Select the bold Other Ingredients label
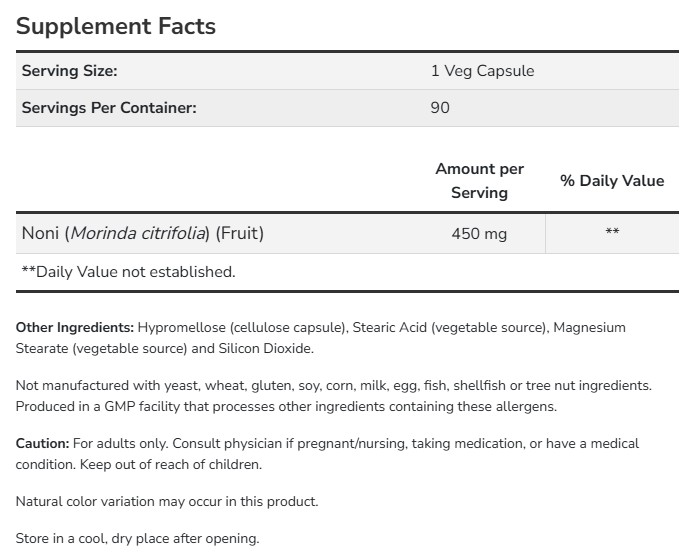The height and width of the screenshot is (557, 692). pyautogui.click(x=75, y=328)
